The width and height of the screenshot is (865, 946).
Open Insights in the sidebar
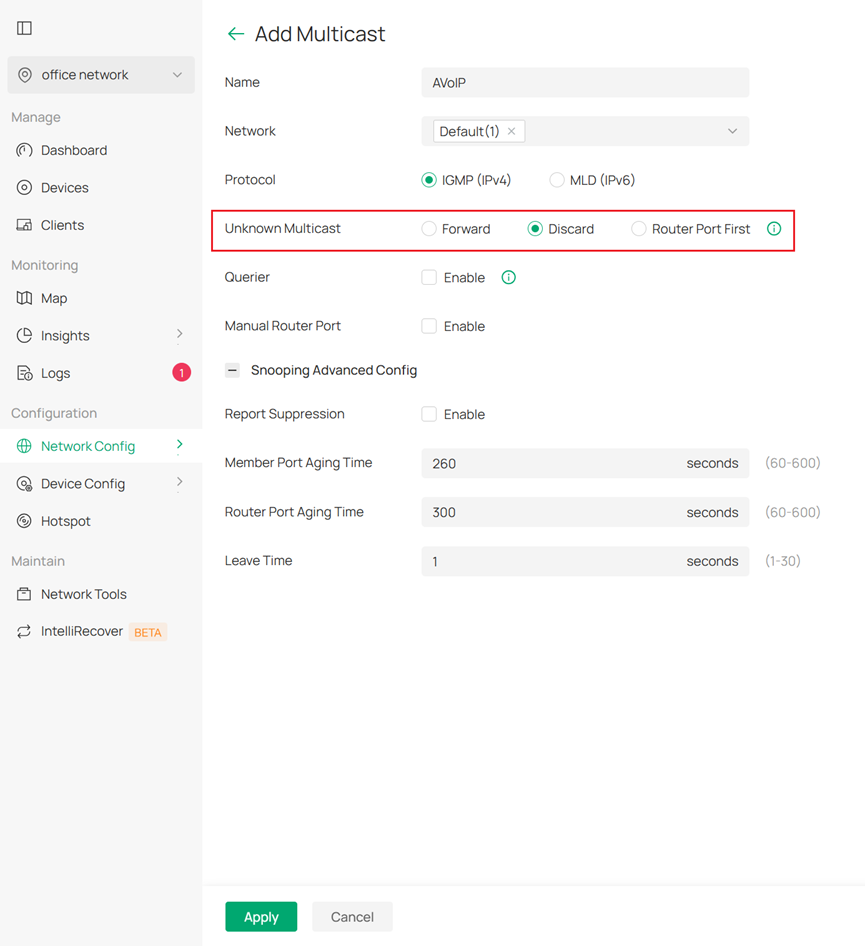pos(65,335)
